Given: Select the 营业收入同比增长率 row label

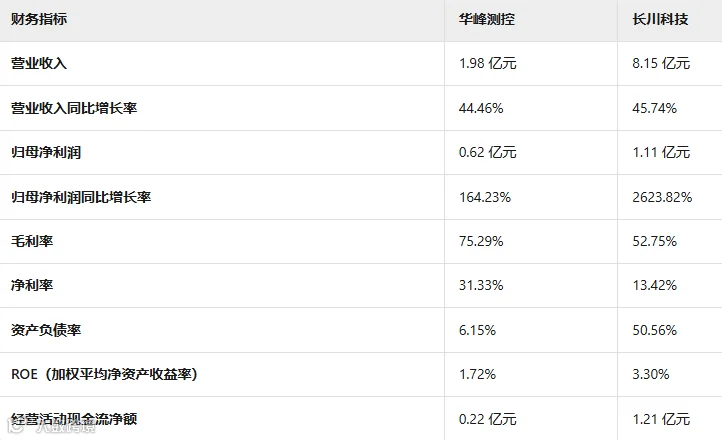Looking at the screenshot, I should click(x=74, y=108).
